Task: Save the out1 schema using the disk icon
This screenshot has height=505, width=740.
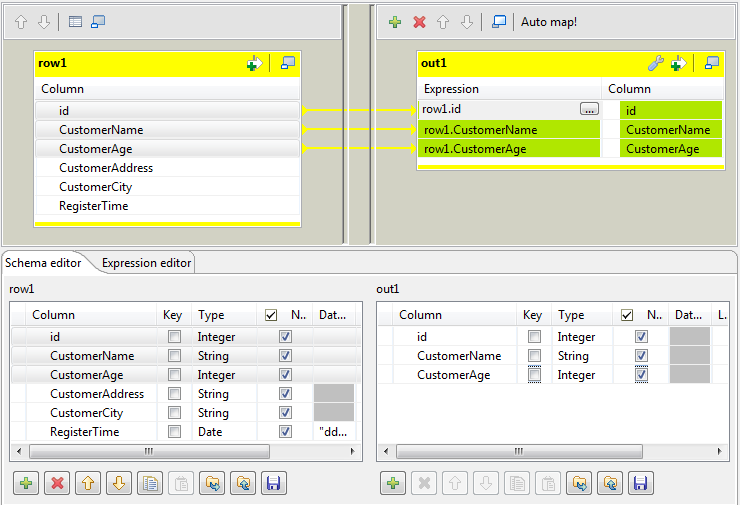Action: 640,484
